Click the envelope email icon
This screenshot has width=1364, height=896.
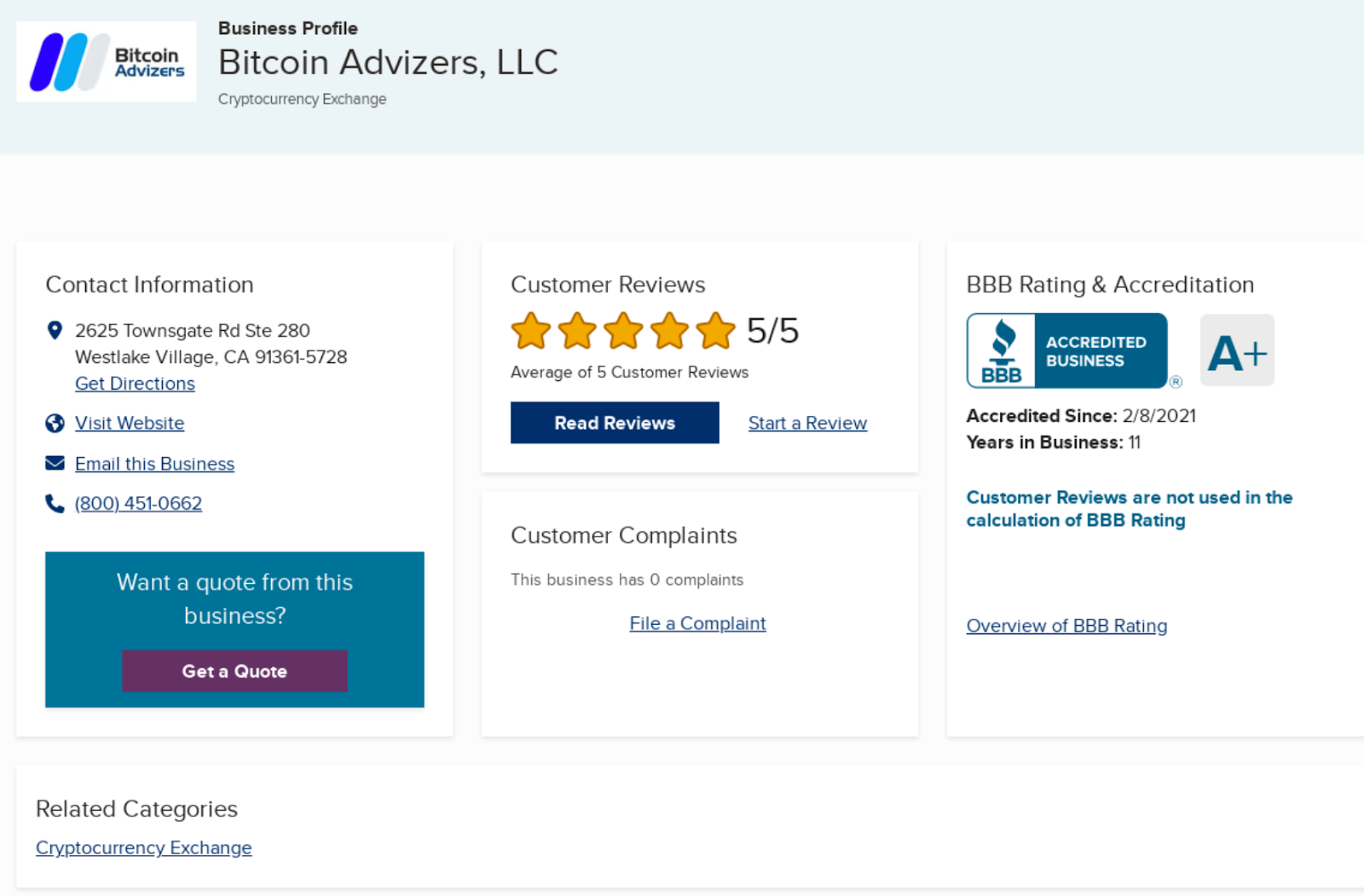[x=55, y=463]
